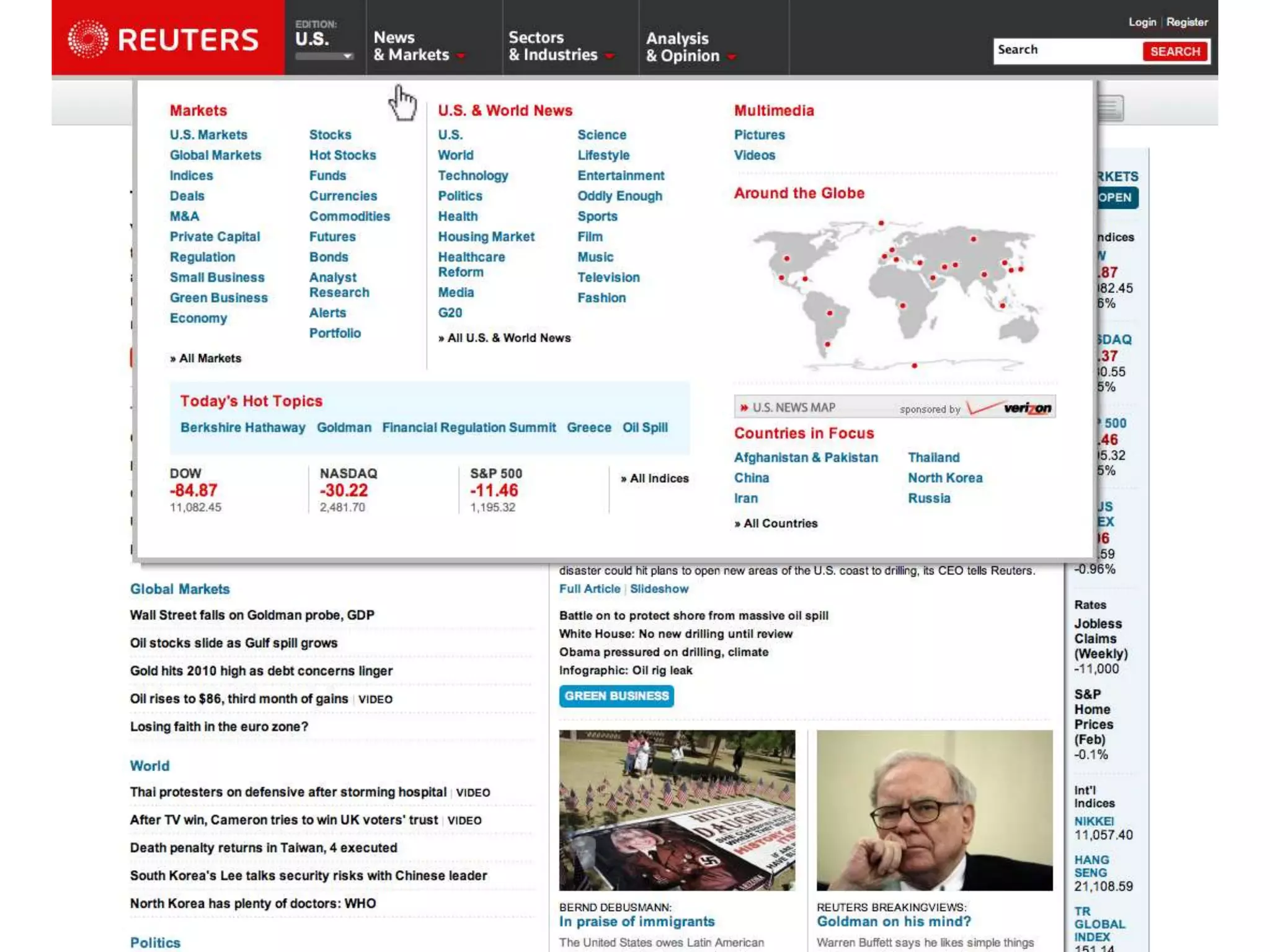
Task: Open the Warren Buffett photo thumbnail
Action: [x=934, y=810]
